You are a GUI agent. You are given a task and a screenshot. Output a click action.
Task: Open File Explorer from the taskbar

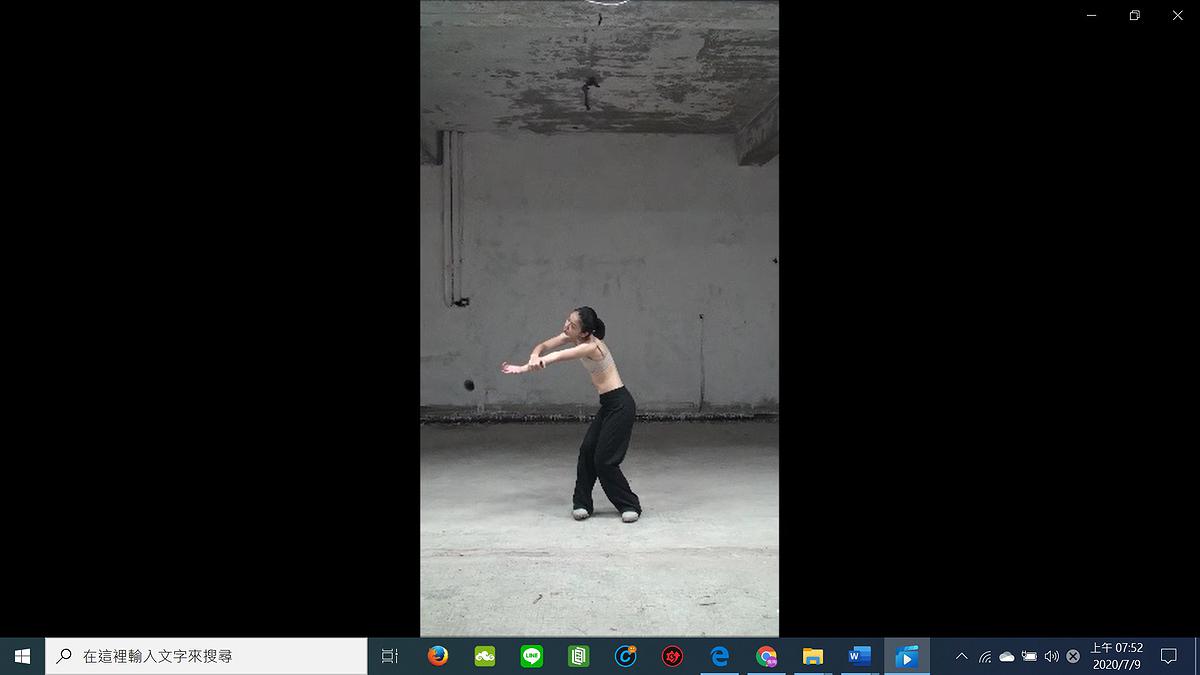pyautogui.click(x=813, y=656)
